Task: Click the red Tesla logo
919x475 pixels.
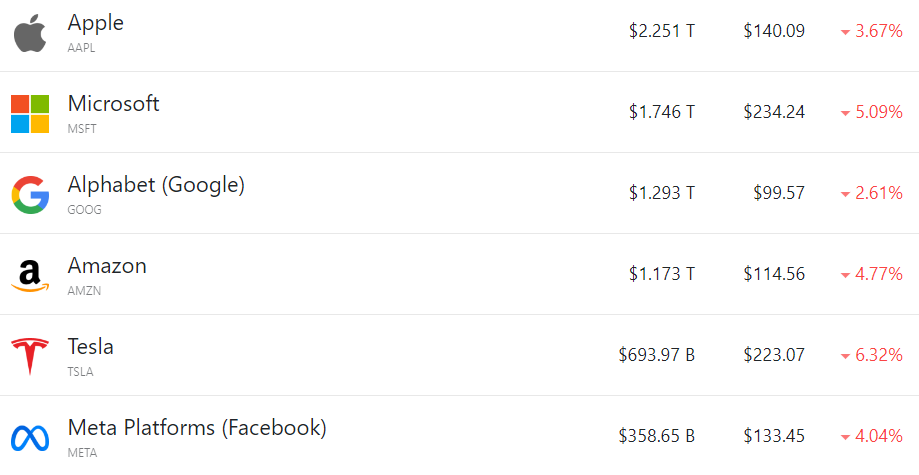Action: [30, 356]
